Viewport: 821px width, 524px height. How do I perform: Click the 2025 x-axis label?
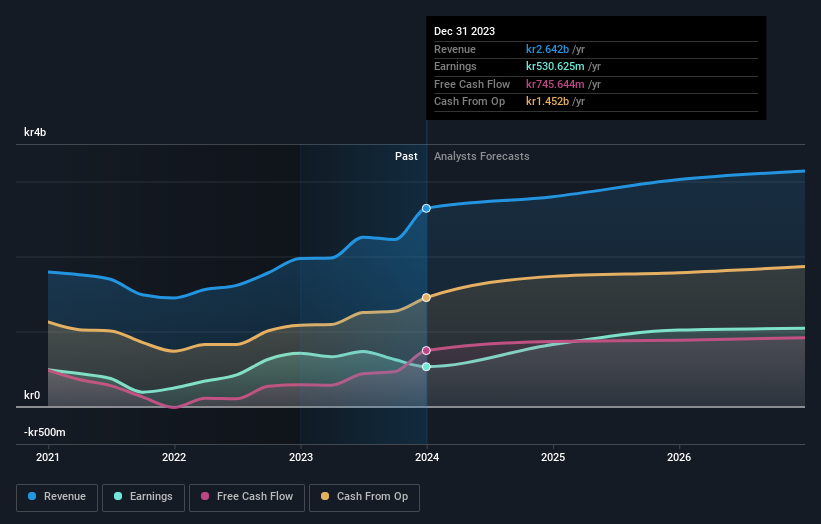click(x=553, y=457)
